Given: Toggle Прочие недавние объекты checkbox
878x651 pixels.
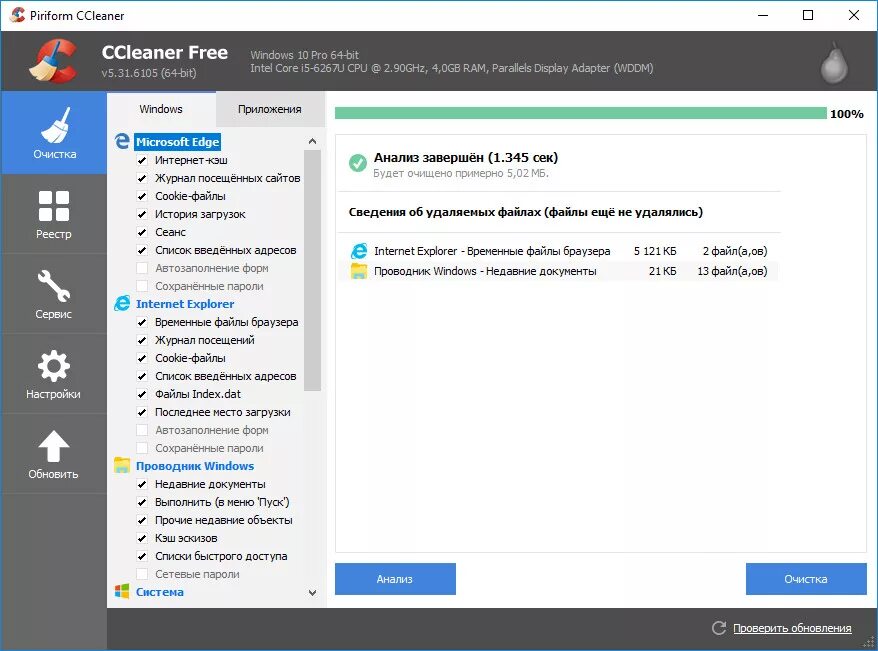Looking at the screenshot, I should point(142,520).
